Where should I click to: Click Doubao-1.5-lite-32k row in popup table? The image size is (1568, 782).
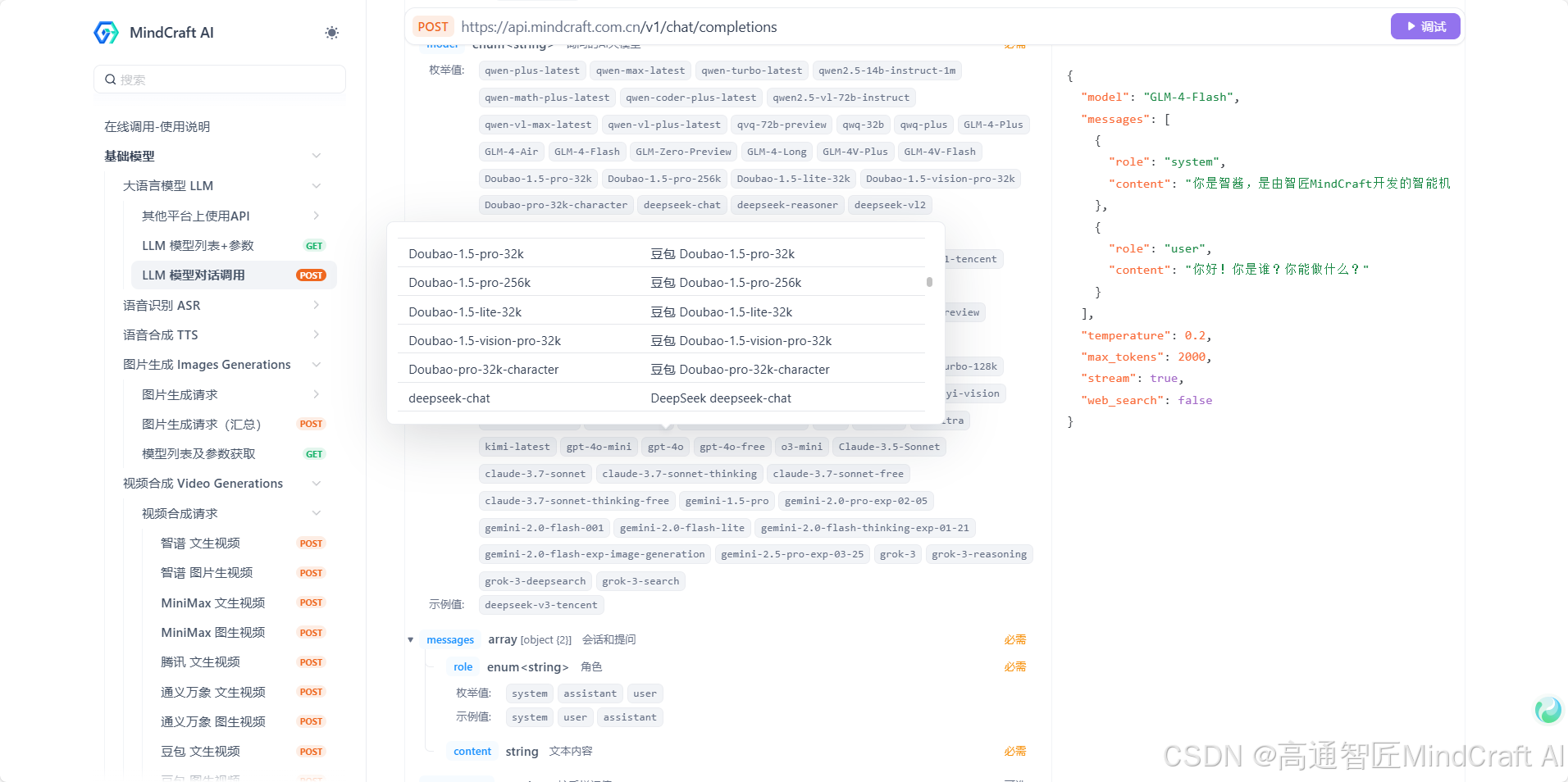click(661, 312)
